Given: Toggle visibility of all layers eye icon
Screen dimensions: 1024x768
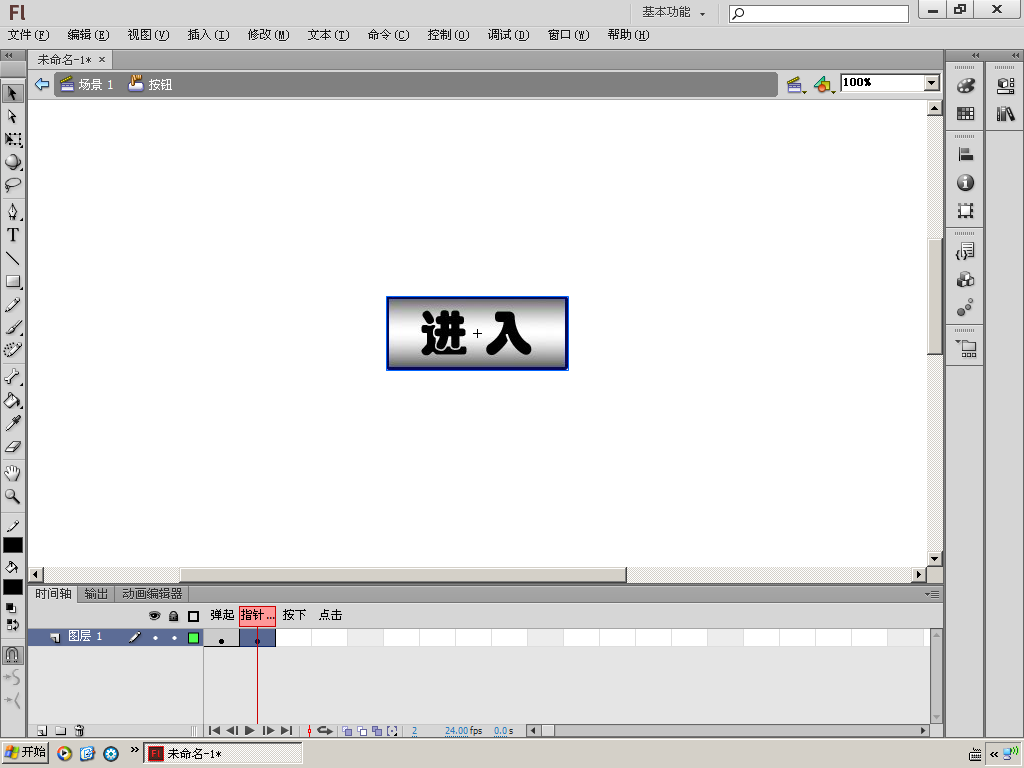Looking at the screenshot, I should [155, 615].
